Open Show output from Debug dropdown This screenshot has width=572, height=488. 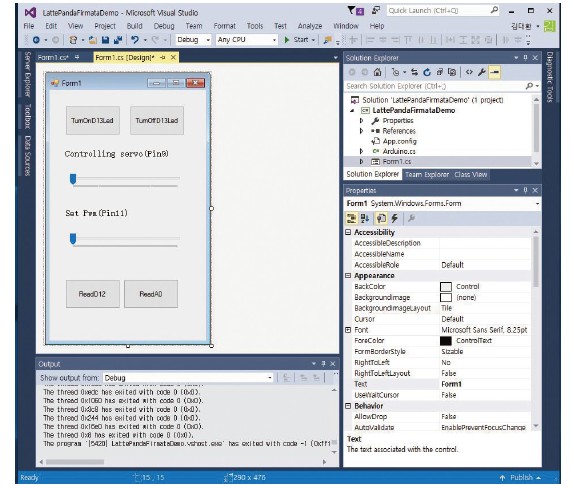(x=270, y=378)
